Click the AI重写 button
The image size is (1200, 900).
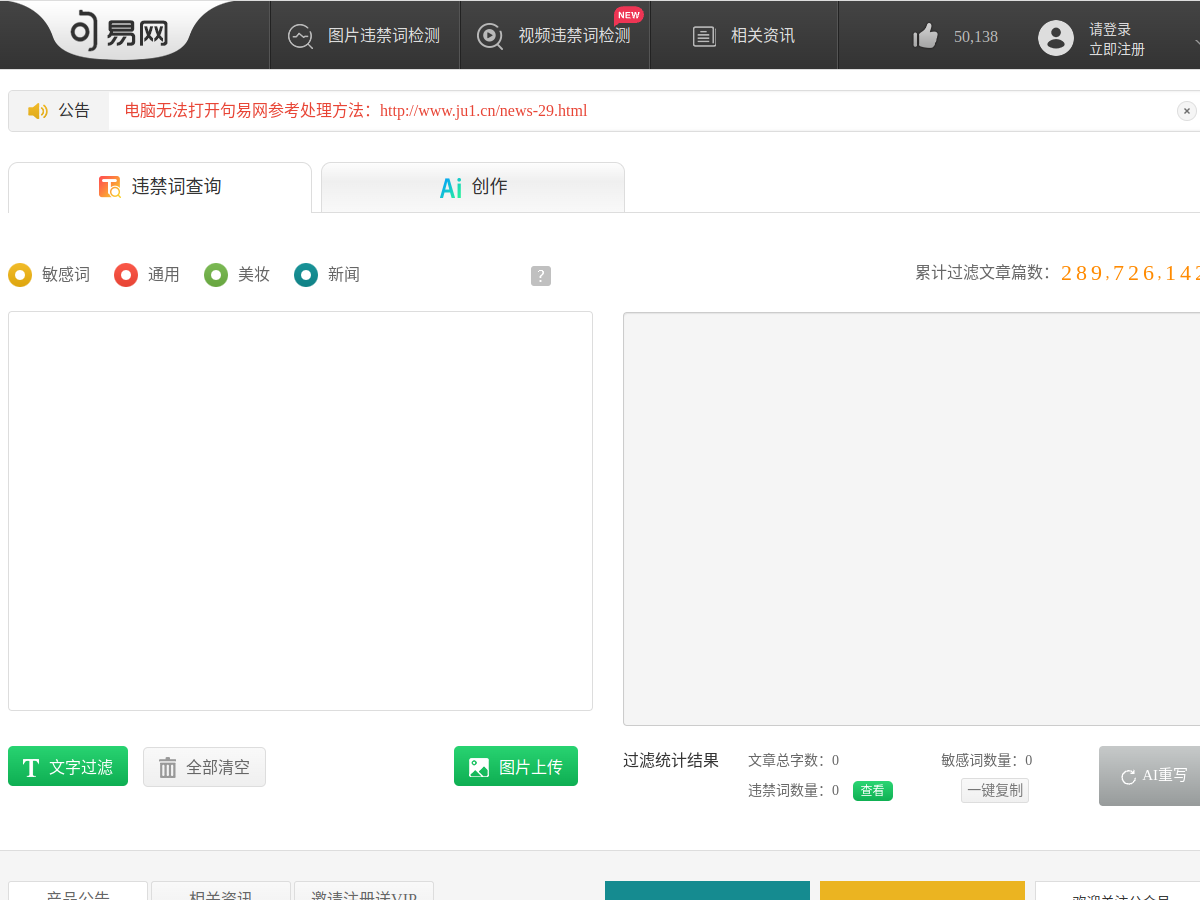pyautogui.click(x=1150, y=776)
